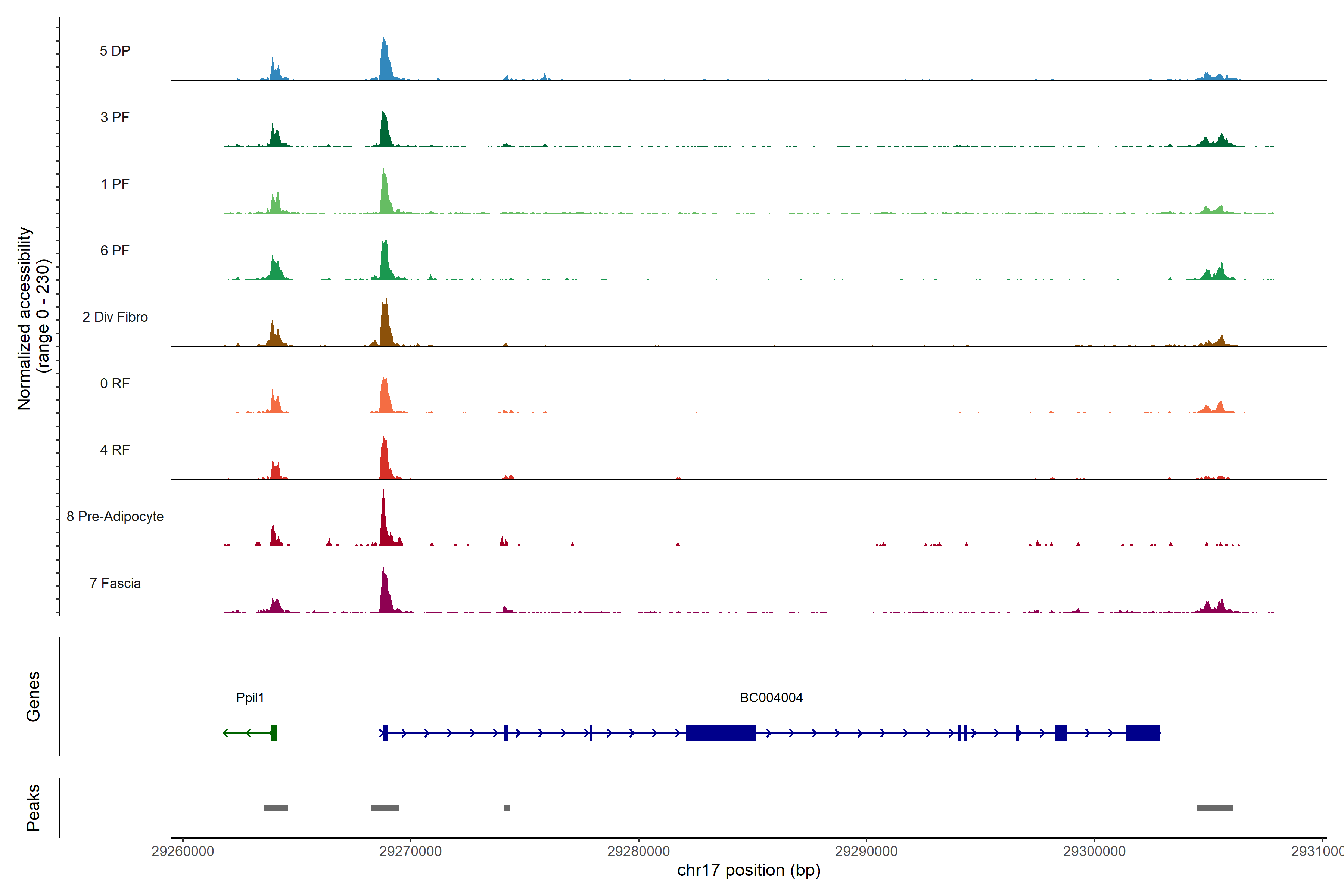Click the last BC004004 exon block
The height and width of the screenshot is (896, 1344).
(x=1142, y=732)
